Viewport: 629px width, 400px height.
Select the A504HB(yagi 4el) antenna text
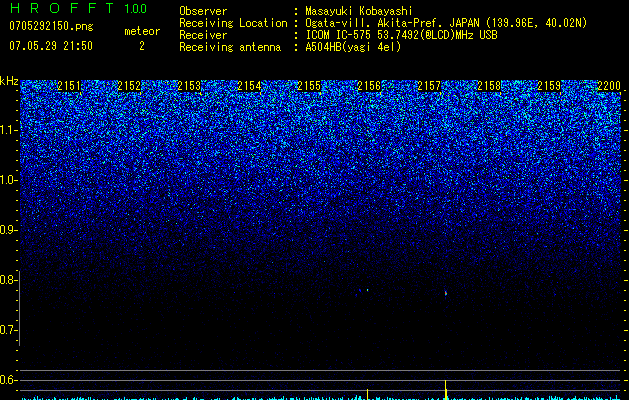pos(353,47)
